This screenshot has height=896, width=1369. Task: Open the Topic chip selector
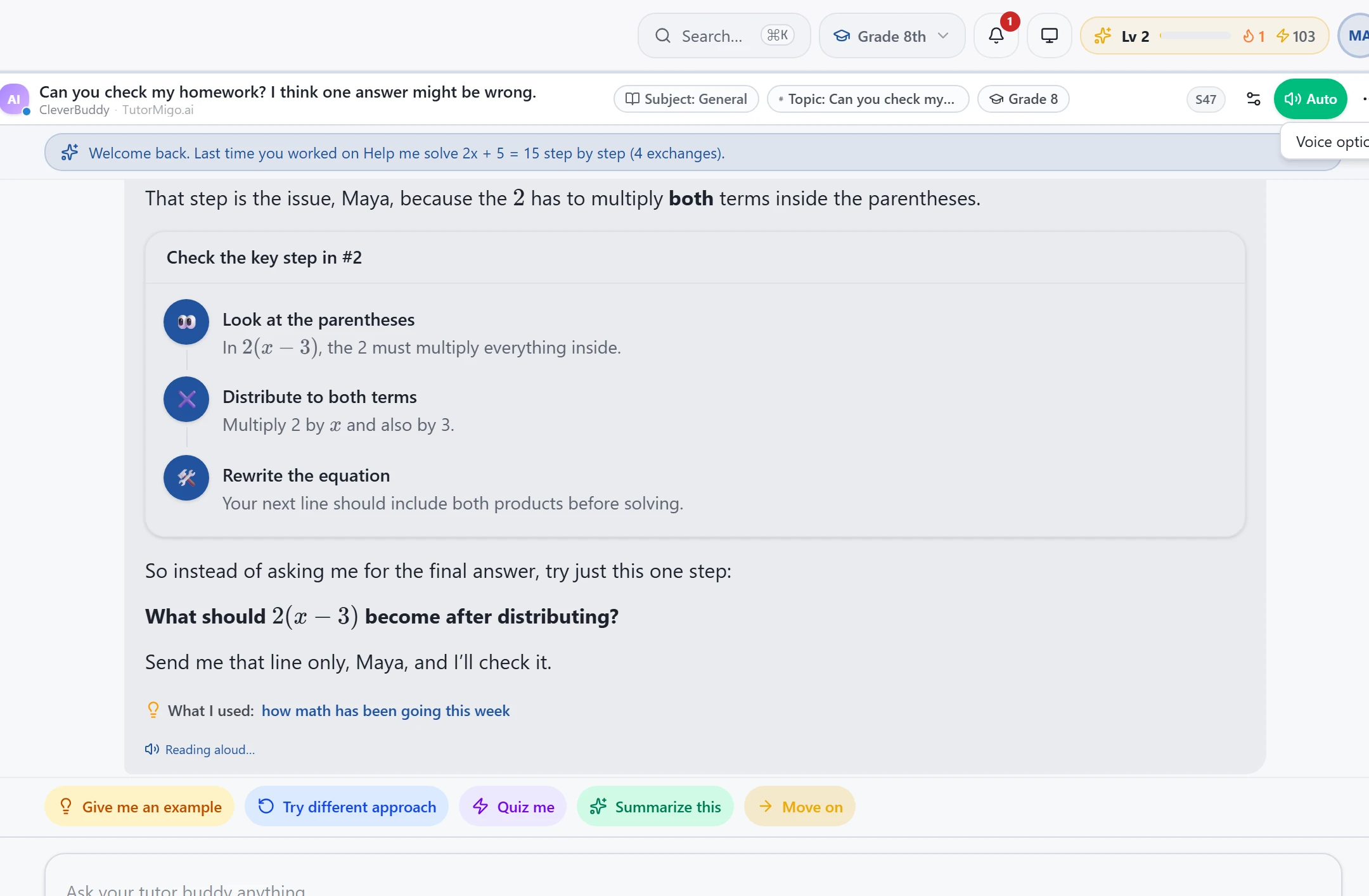pyautogui.click(x=868, y=99)
